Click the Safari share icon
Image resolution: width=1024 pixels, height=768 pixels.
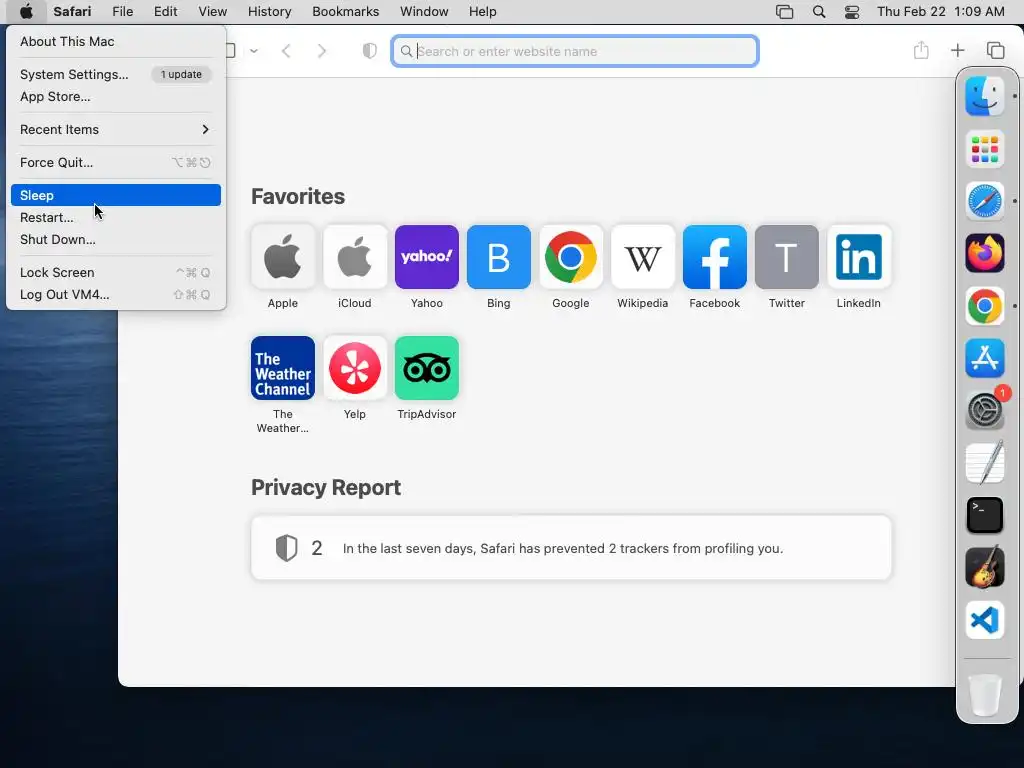921,50
